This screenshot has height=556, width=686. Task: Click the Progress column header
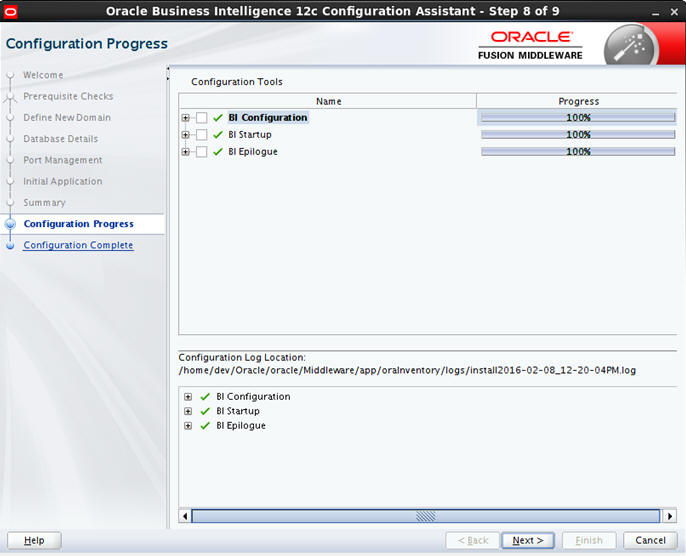pos(578,101)
